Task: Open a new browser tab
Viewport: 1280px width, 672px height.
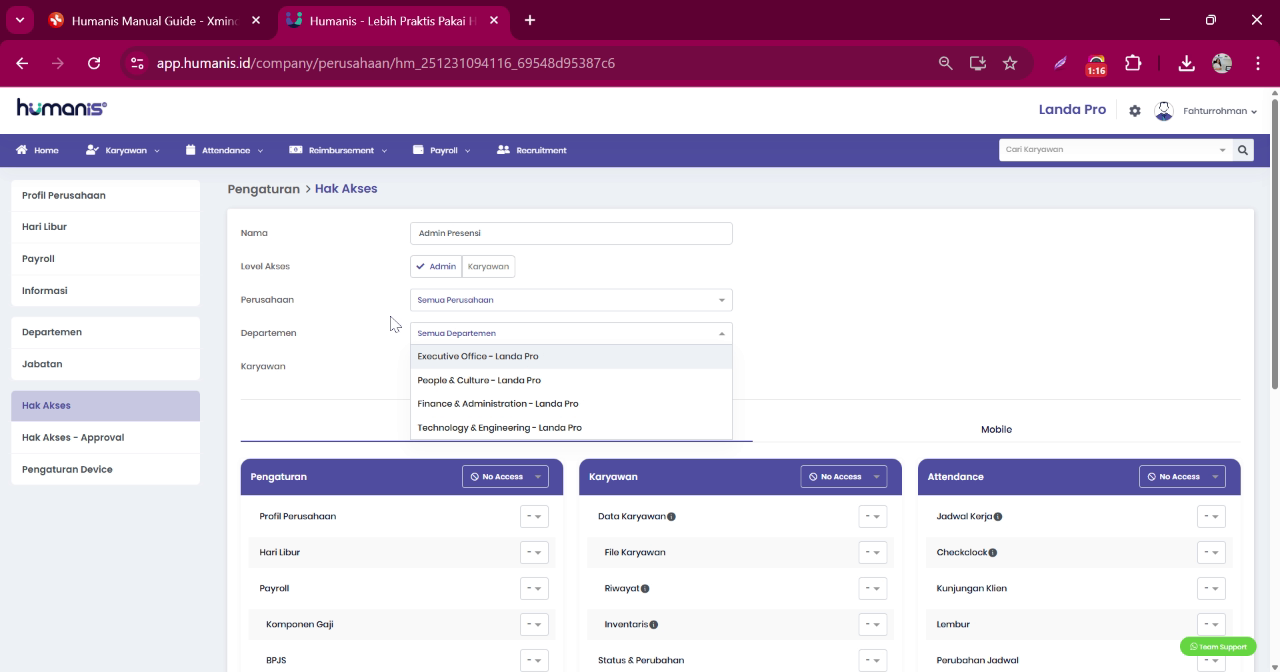Action: (529, 20)
